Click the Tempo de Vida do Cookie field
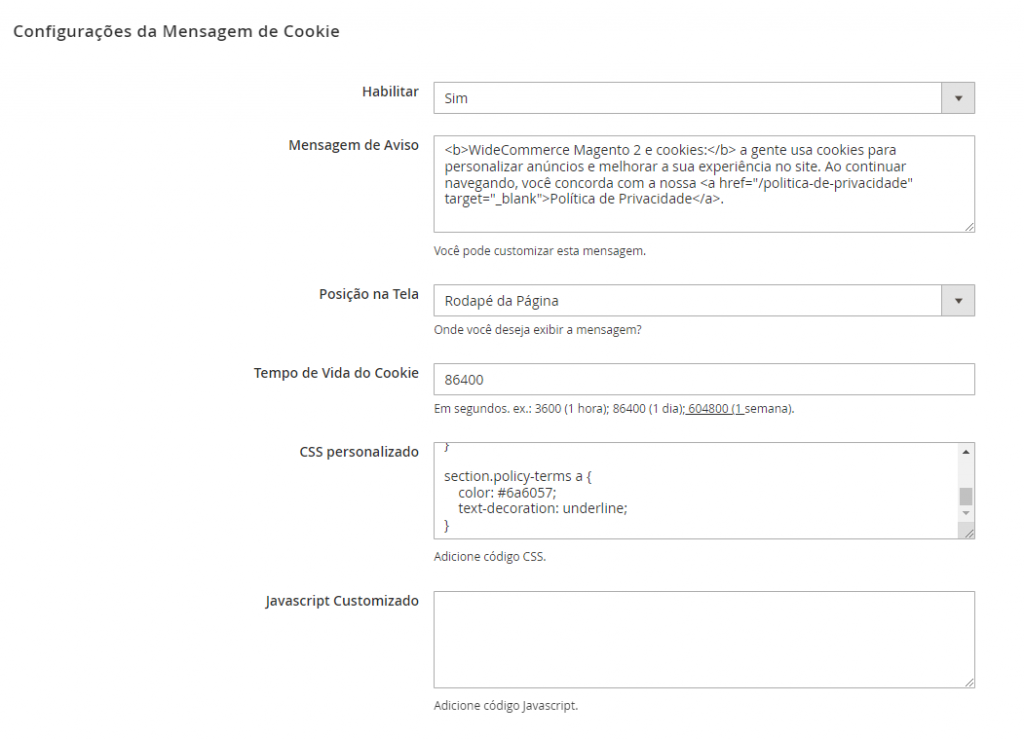This screenshot has width=1024, height=740. click(704, 379)
